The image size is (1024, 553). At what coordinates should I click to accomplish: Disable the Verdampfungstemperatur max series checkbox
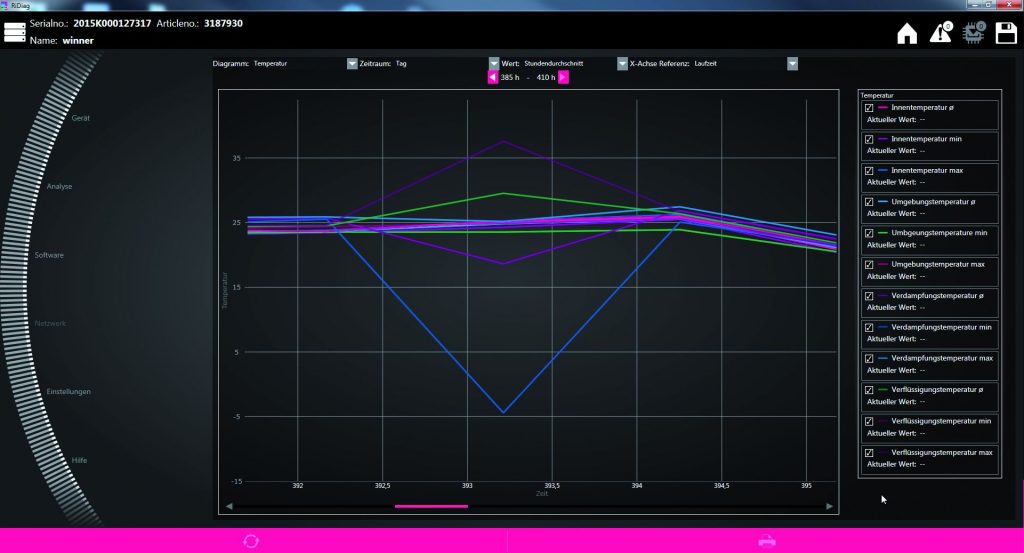pos(869,358)
